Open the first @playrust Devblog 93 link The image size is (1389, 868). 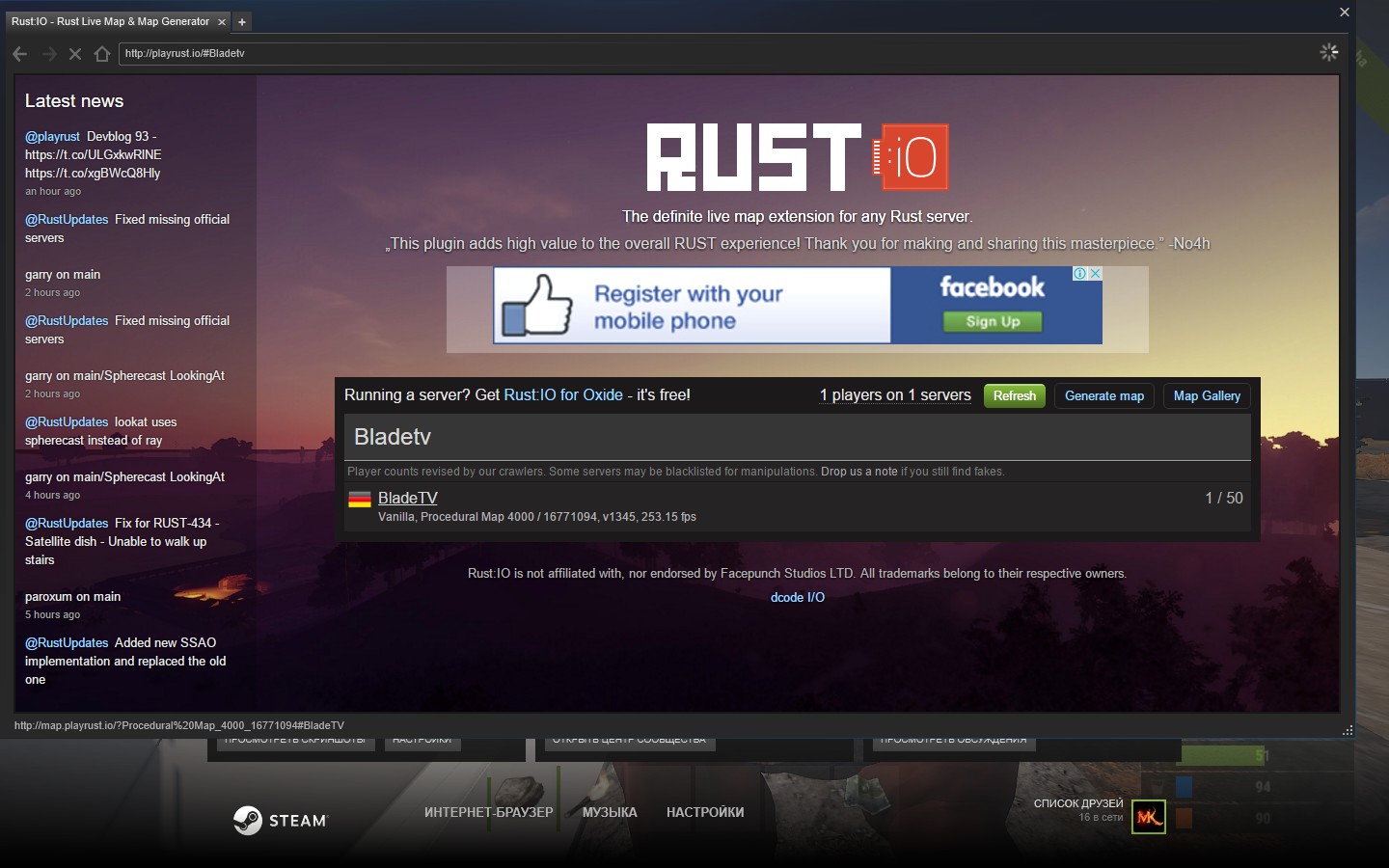pos(52,136)
